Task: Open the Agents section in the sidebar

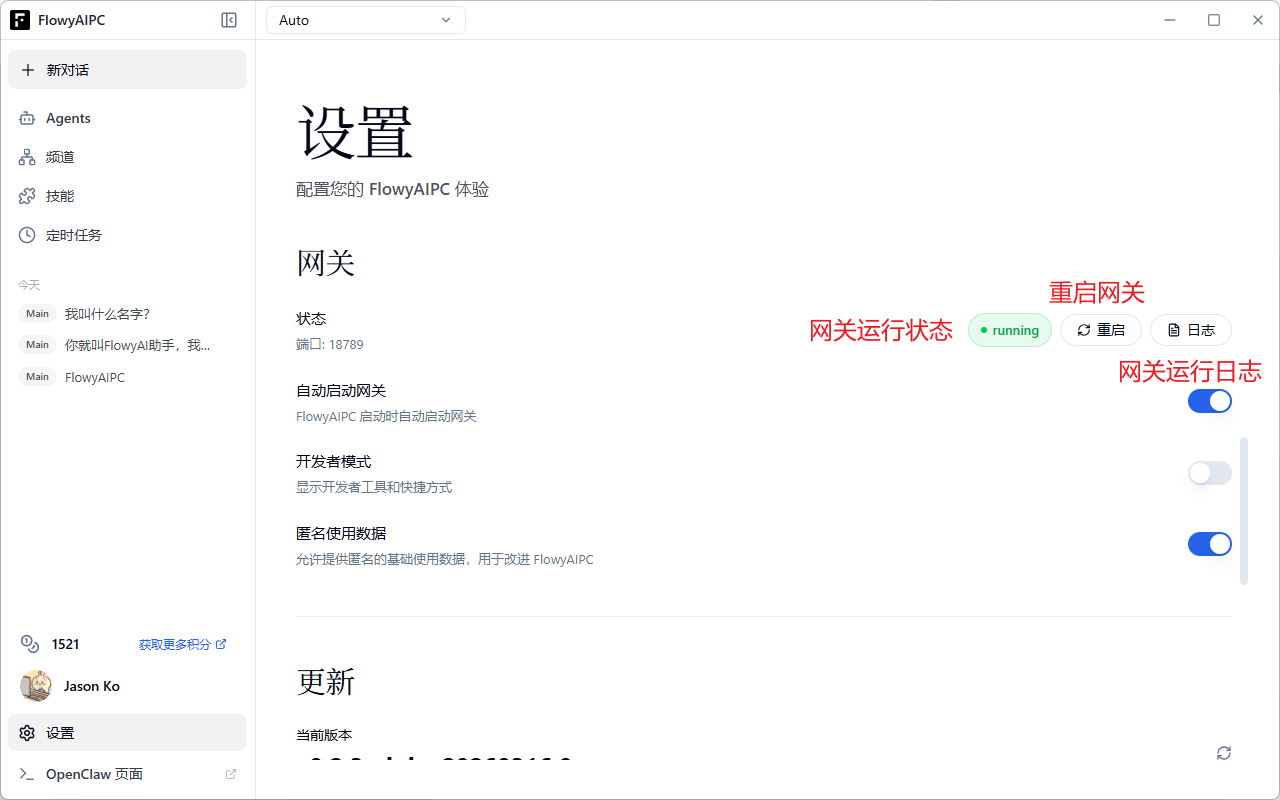Action: click(68, 118)
